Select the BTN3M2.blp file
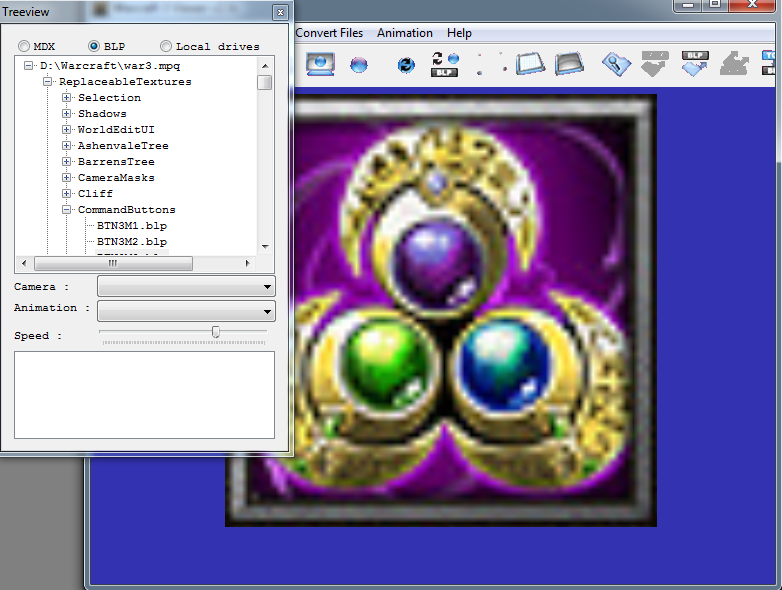Image resolution: width=782 pixels, height=590 pixels. (132, 242)
